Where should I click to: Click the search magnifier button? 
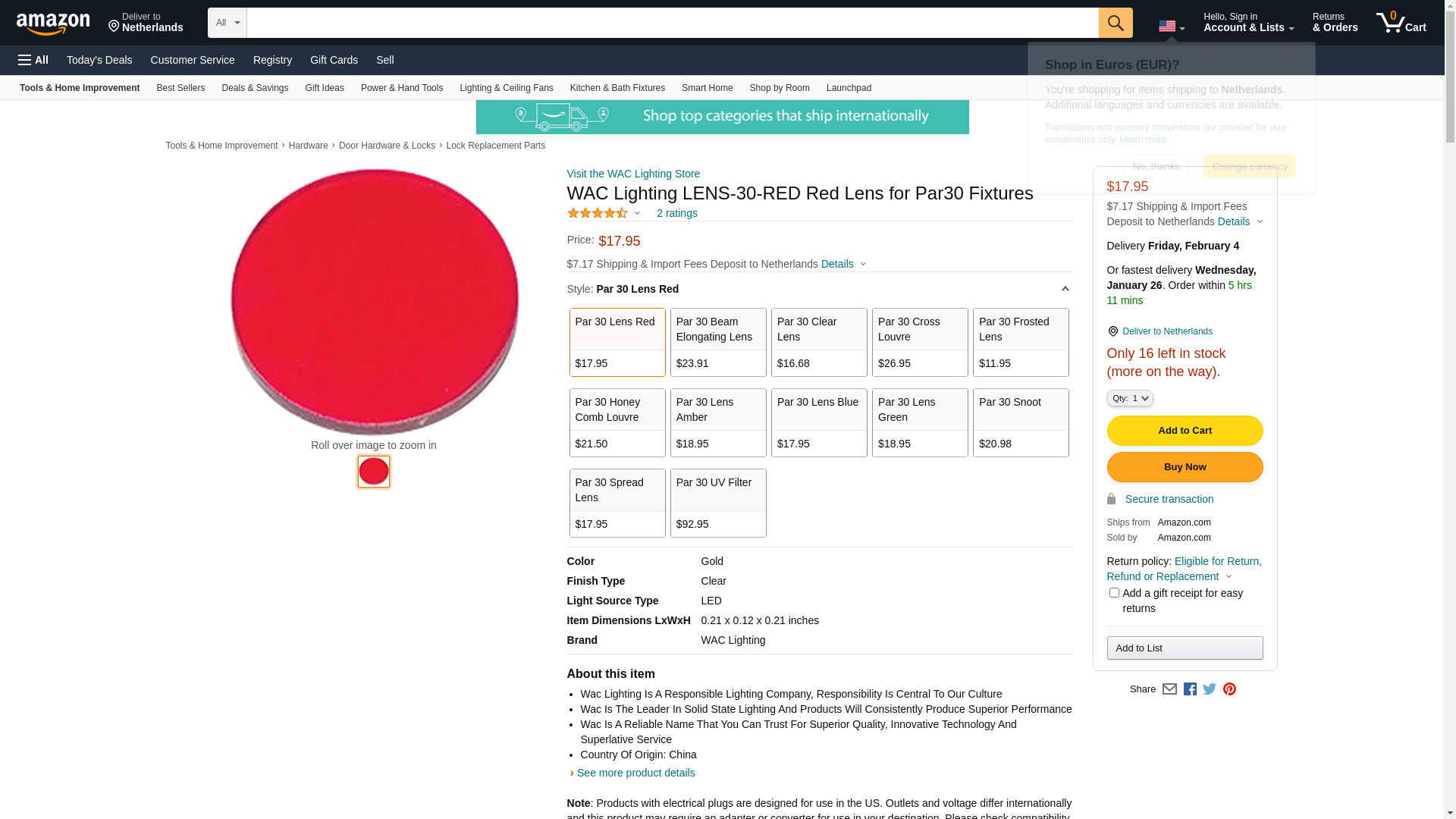point(1115,23)
